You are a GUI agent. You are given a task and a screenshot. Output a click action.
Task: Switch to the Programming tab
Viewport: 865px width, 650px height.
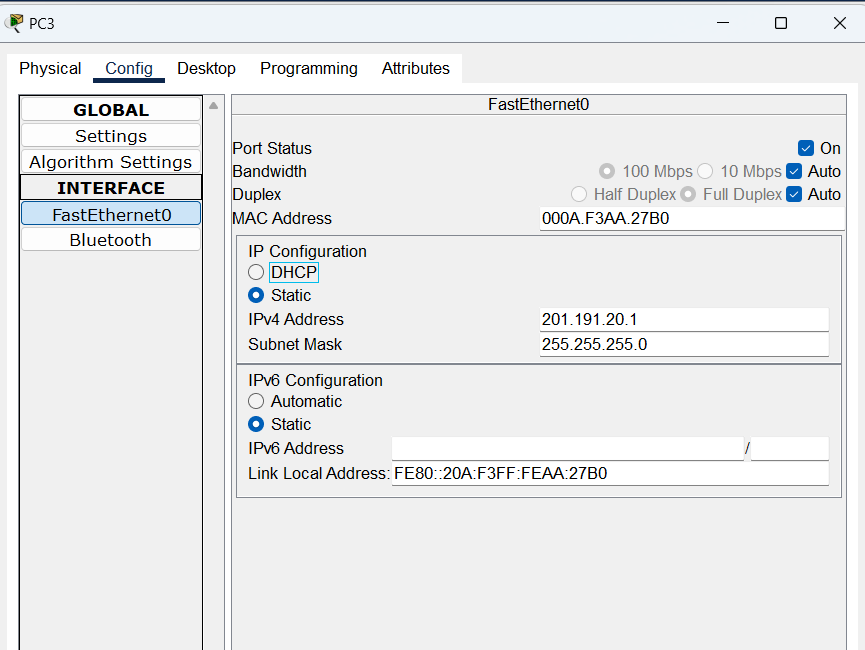[308, 69]
